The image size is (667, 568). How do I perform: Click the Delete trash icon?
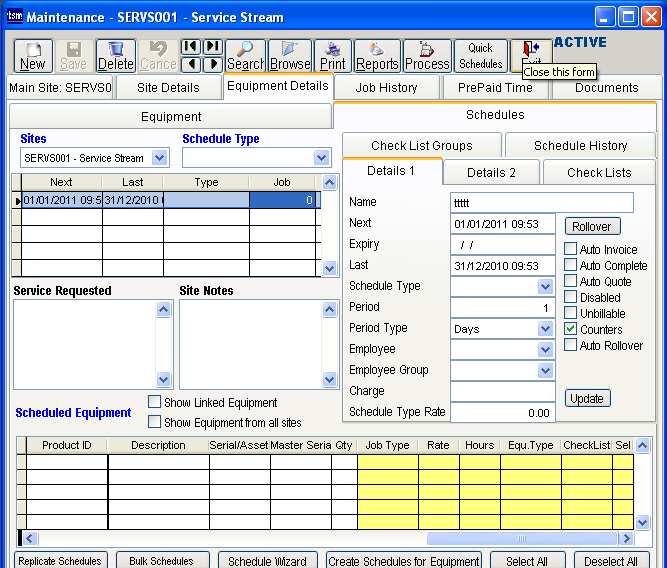(116, 56)
